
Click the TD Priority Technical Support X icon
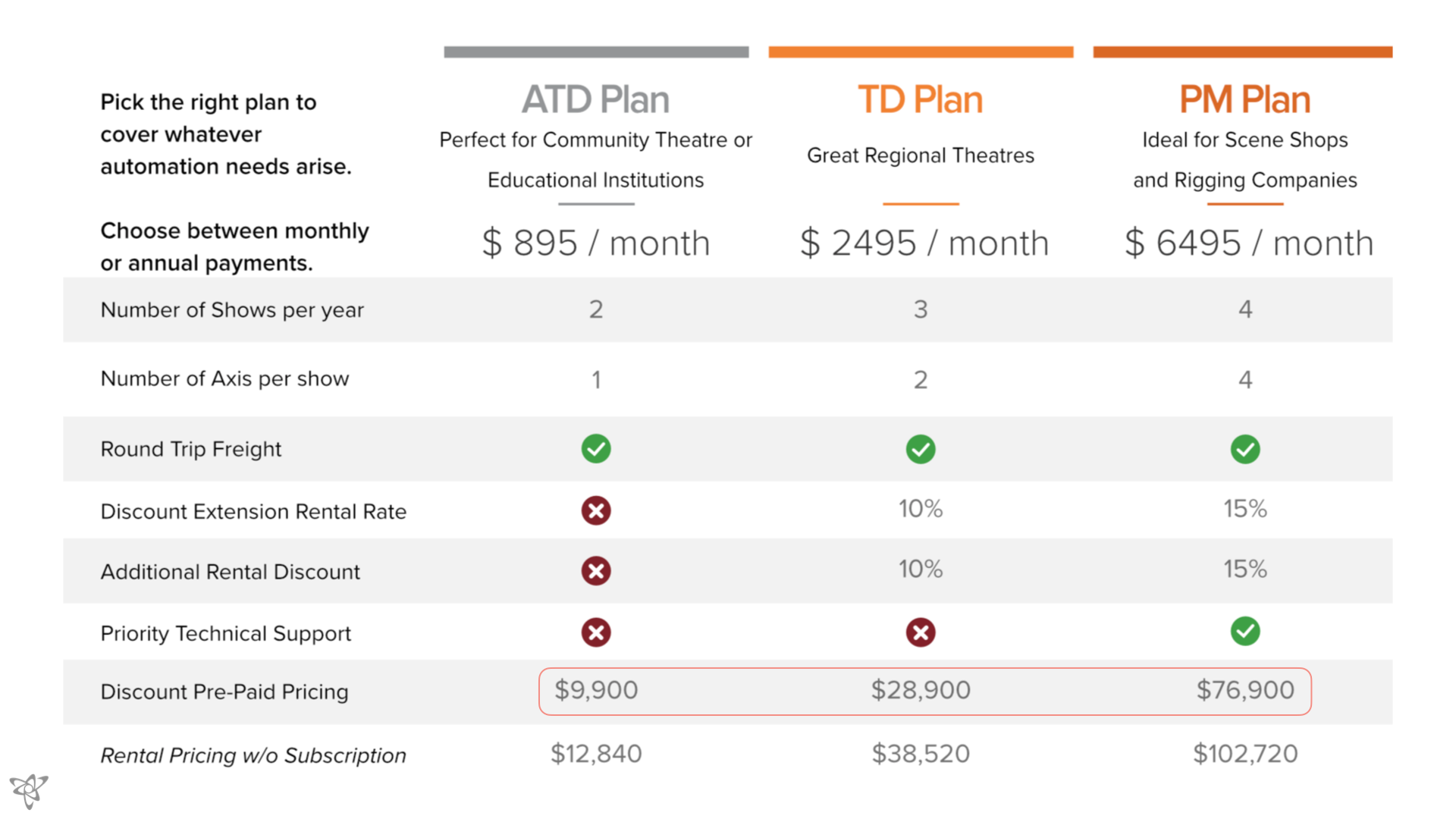click(921, 632)
